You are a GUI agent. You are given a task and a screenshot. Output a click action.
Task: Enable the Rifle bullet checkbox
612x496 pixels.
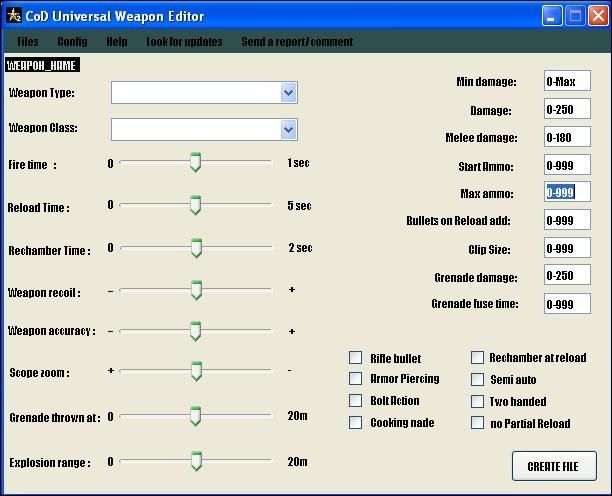point(355,358)
